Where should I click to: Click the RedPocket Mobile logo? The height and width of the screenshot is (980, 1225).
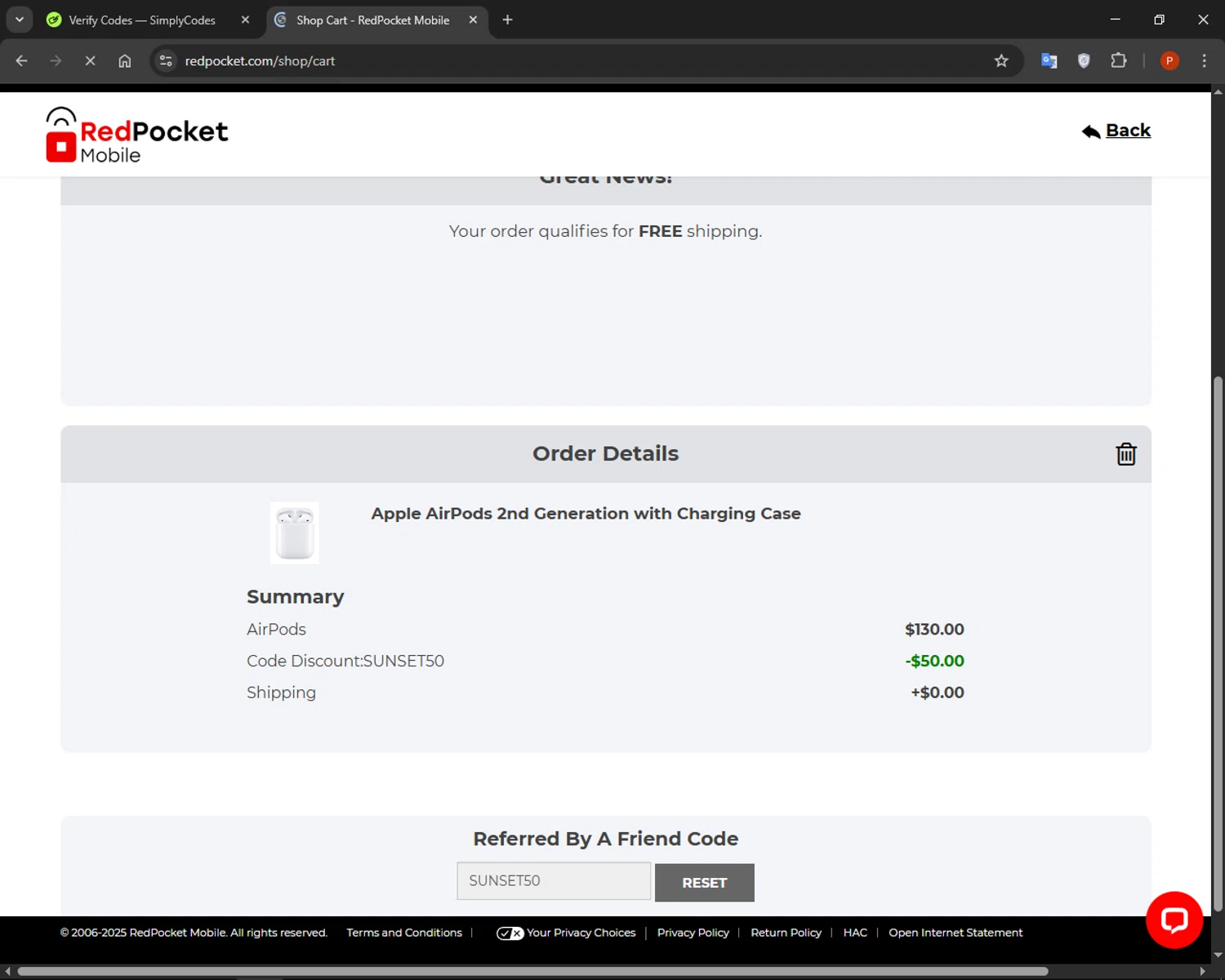(137, 135)
